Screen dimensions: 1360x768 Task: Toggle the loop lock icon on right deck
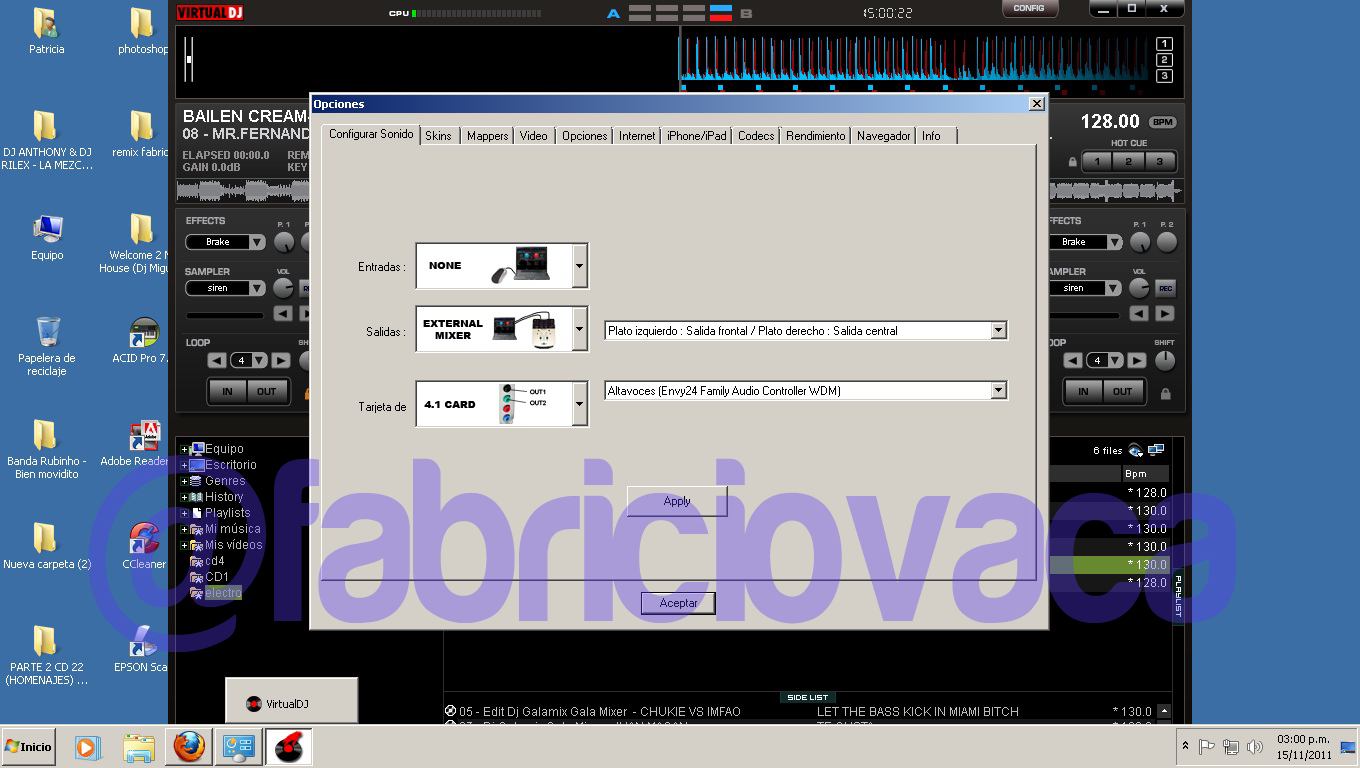tap(1165, 394)
